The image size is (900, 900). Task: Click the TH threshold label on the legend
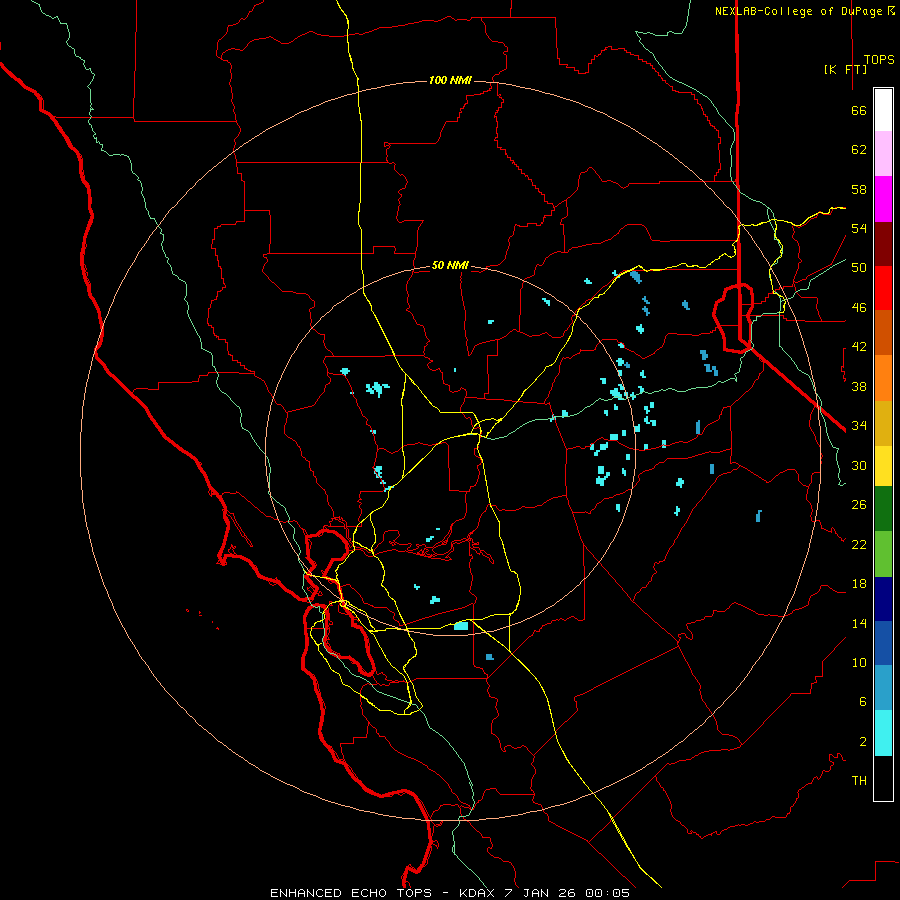click(859, 781)
